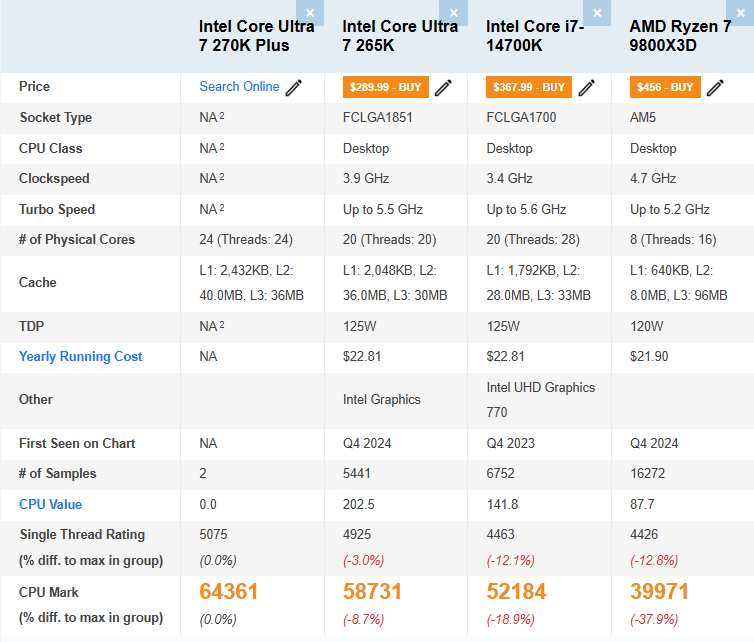Follow the CPU Value link
754x642 pixels.
coord(51,505)
